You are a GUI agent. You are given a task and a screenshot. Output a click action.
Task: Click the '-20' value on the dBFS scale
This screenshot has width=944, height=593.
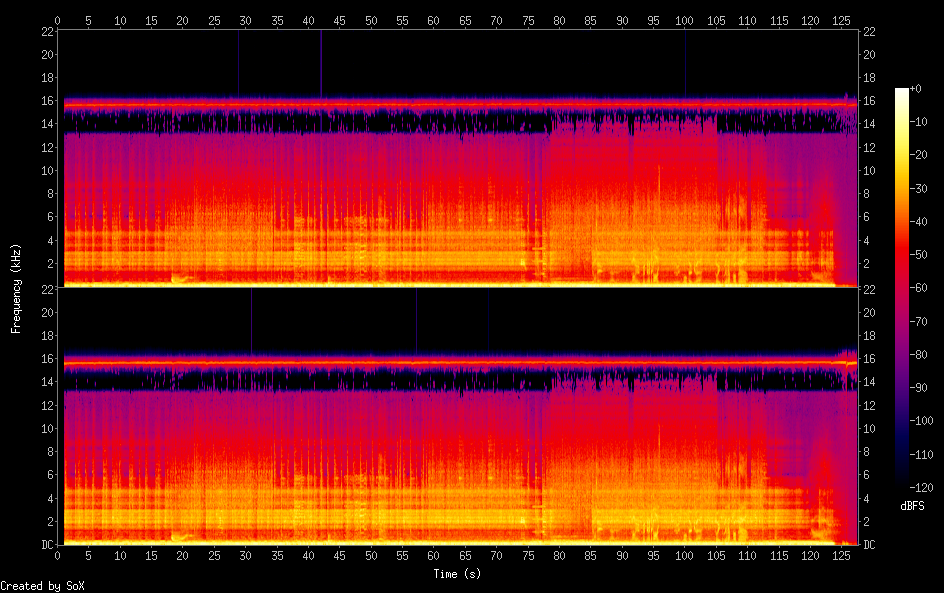pyautogui.click(x=919, y=155)
